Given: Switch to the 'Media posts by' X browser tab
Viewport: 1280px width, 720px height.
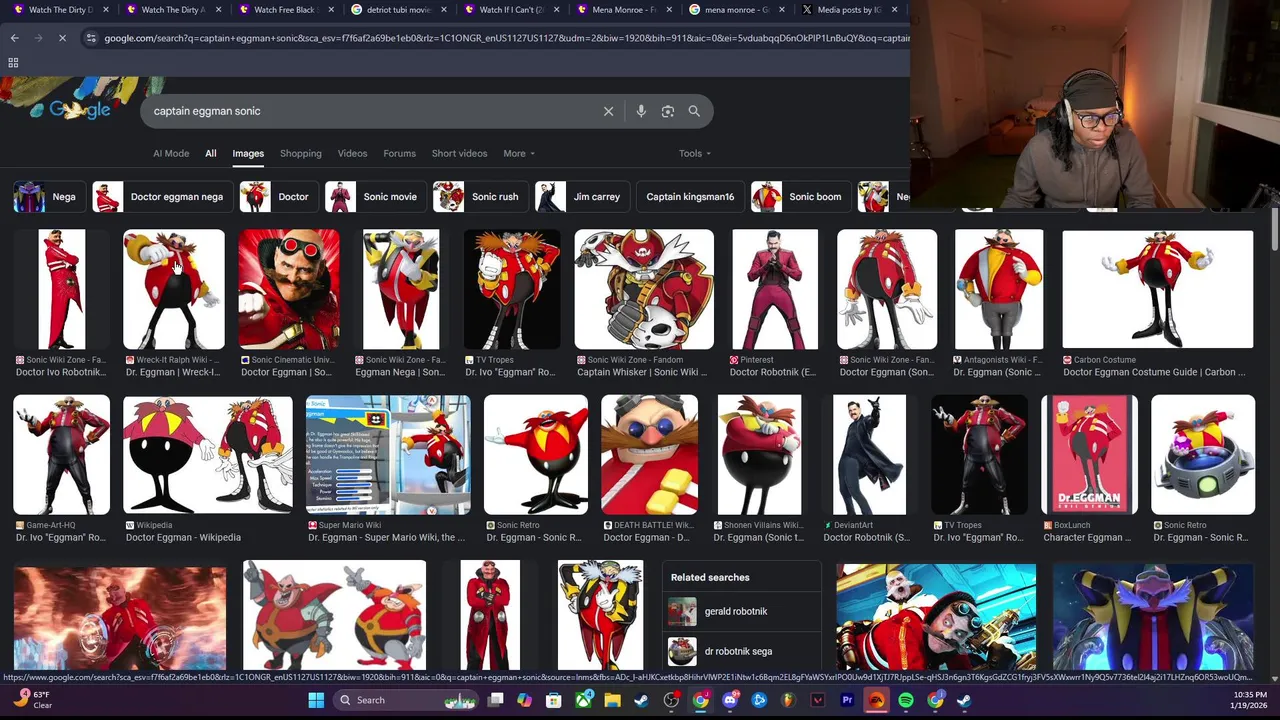Looking at the screenshot, I should tap(848, 10).
